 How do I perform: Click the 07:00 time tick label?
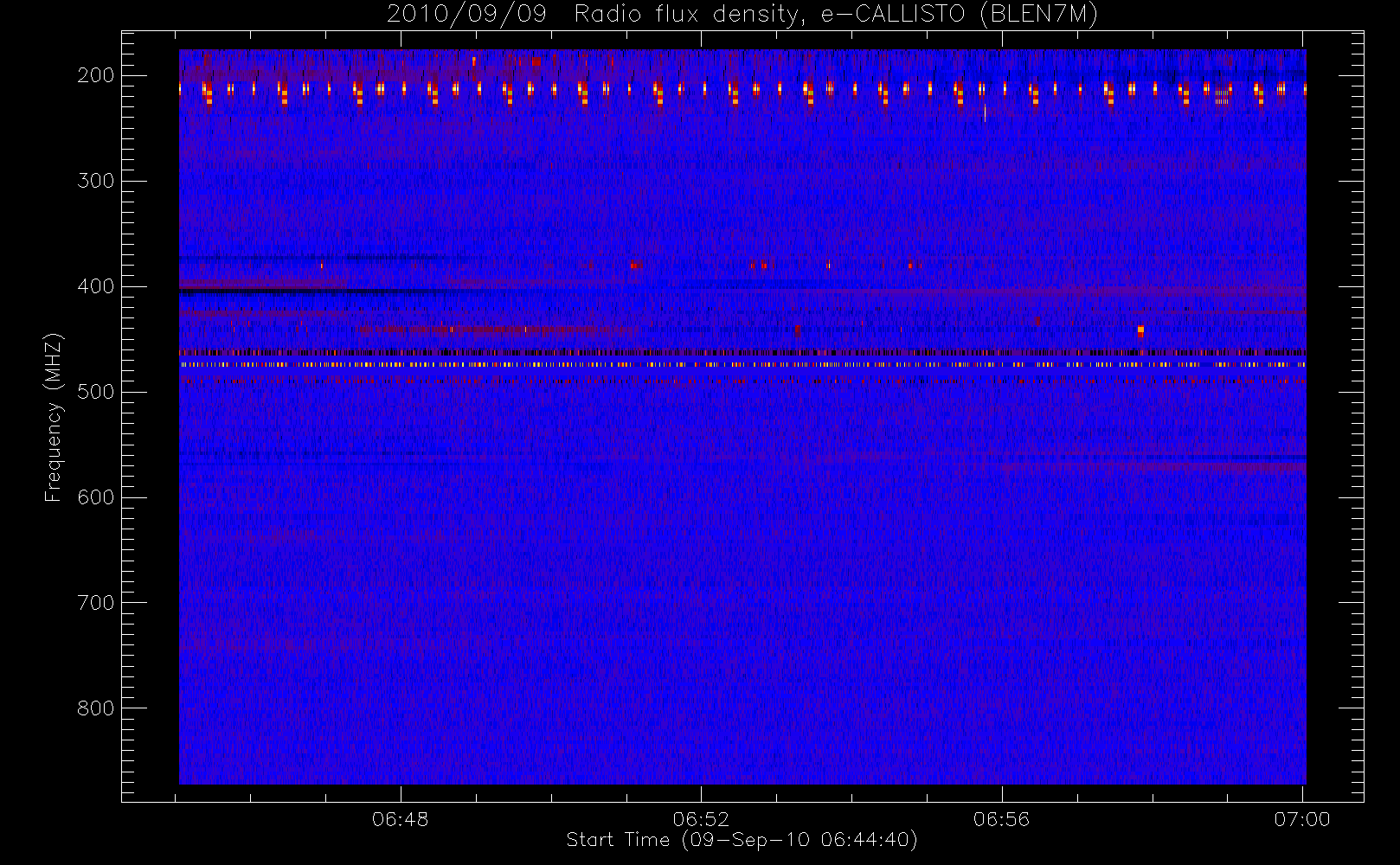point(1302,819)
